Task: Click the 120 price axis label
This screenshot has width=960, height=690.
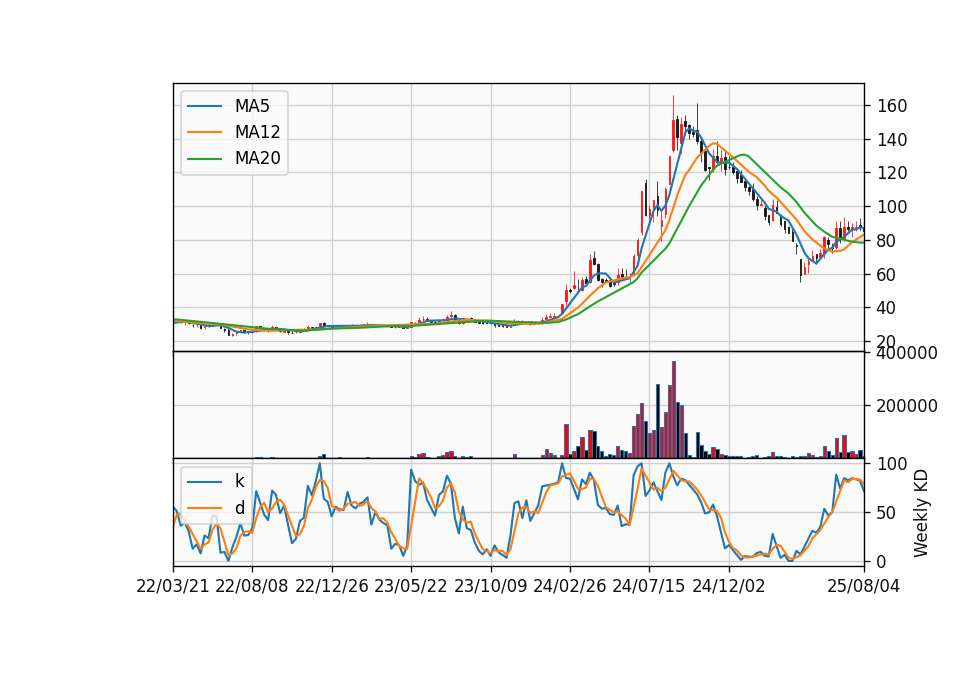Action: (x=891, y=173)
